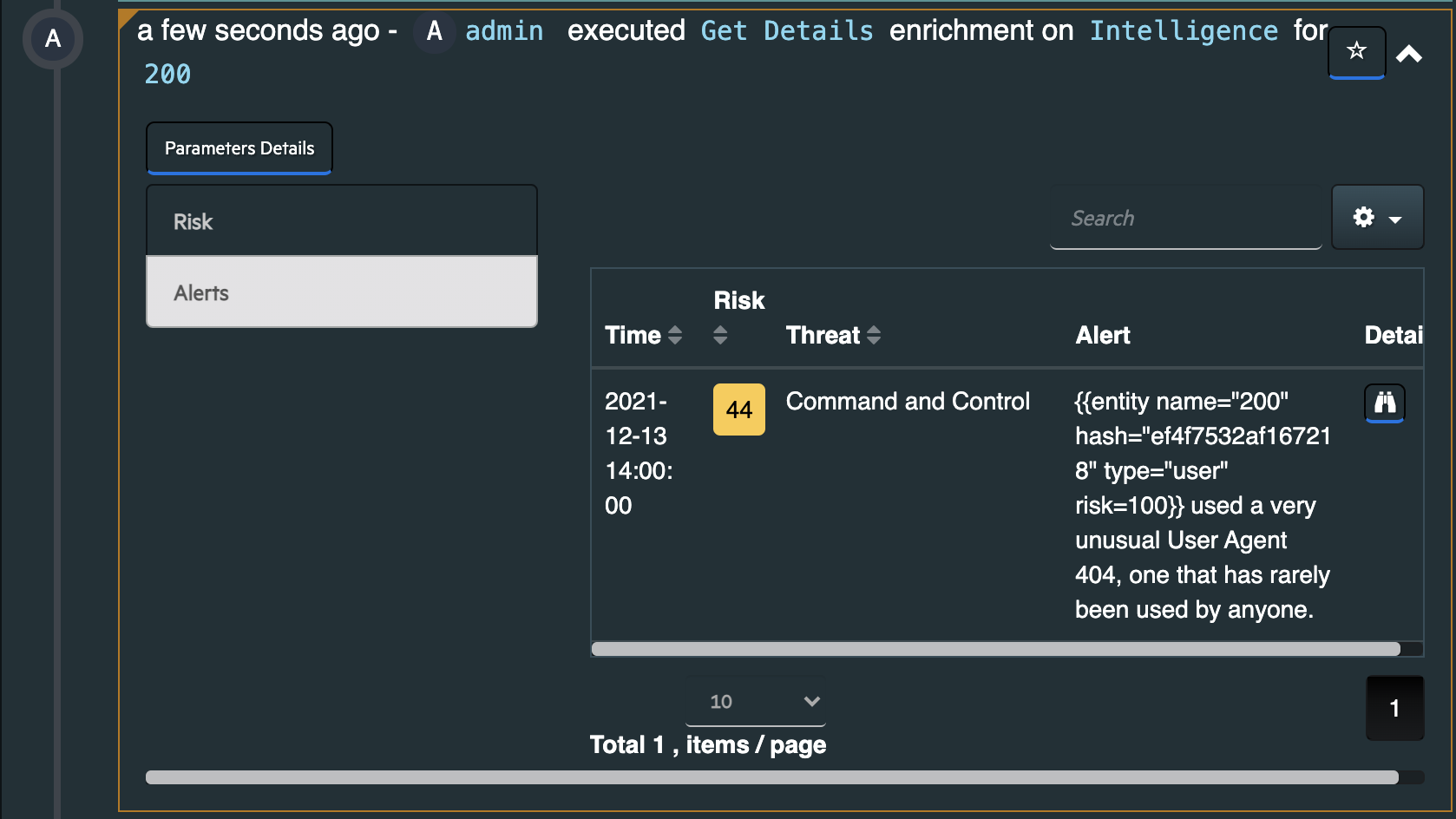1456x819 pixels.
Task: Select the Risk tab in side list
Action: (342, 221)
